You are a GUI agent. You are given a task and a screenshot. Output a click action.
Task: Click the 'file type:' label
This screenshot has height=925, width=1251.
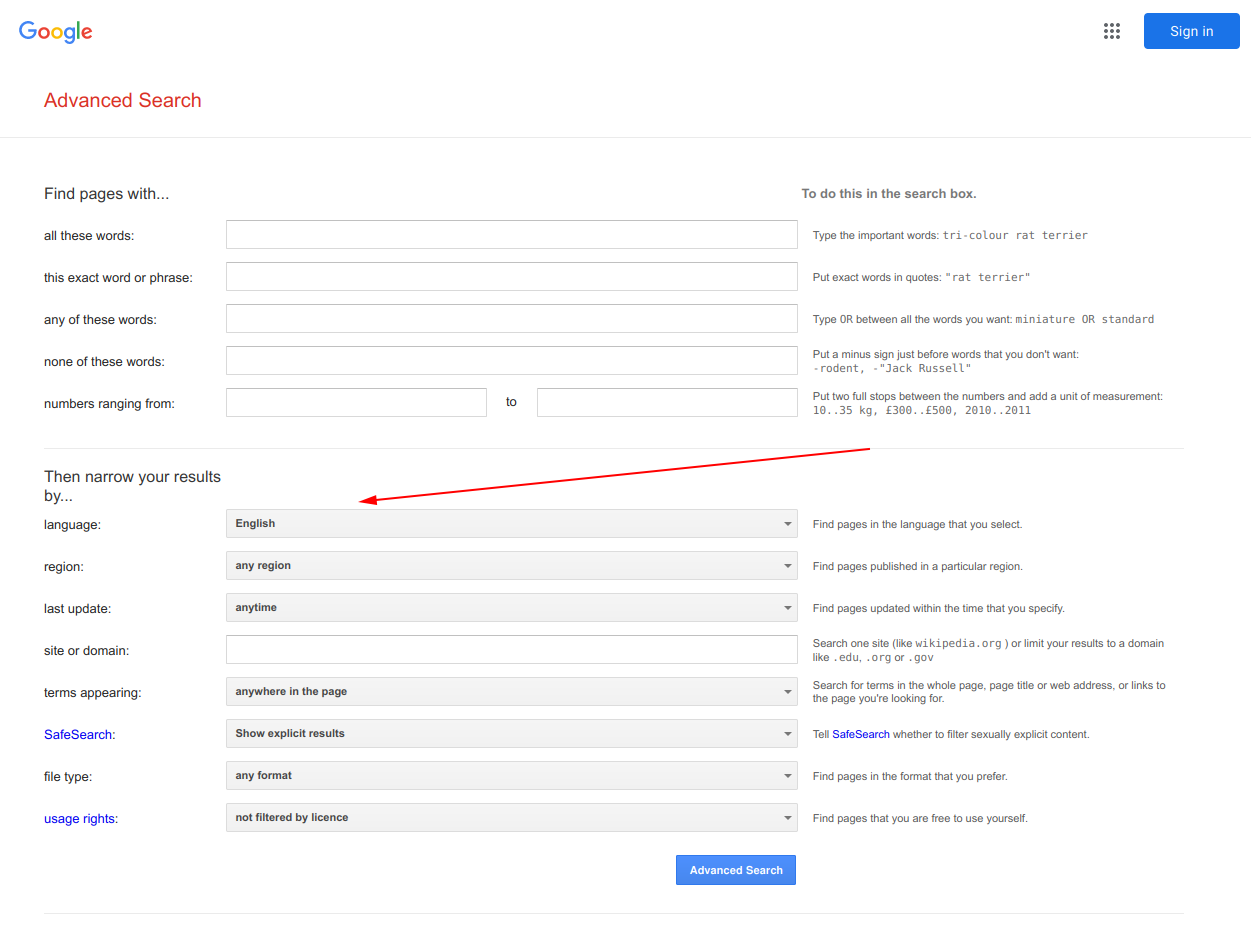coord(68,776)
